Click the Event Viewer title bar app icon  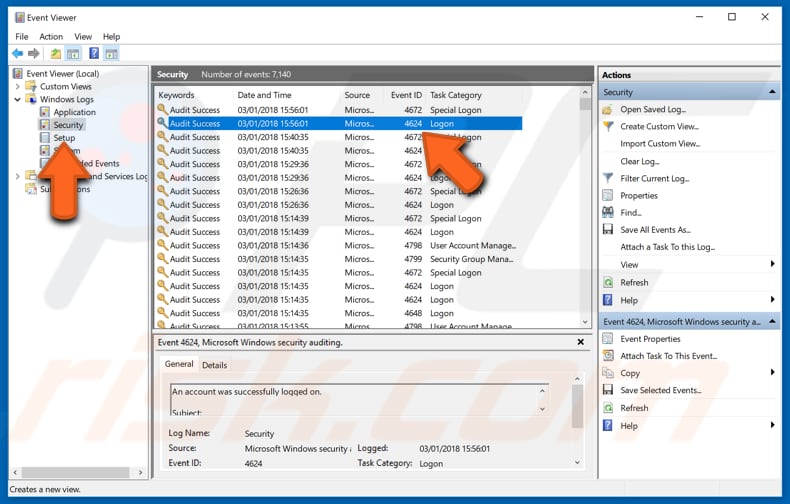[20, 18]
